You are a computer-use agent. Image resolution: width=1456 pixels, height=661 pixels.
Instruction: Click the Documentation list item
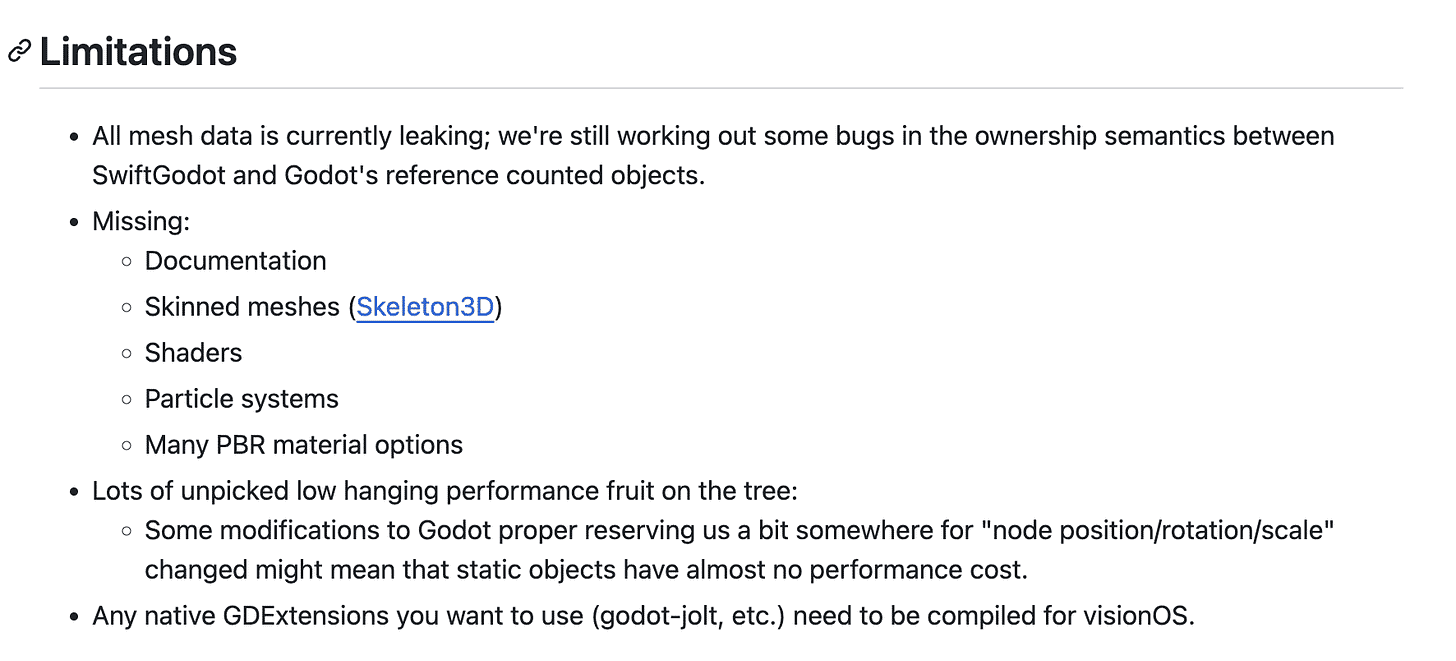click(235, 261)
